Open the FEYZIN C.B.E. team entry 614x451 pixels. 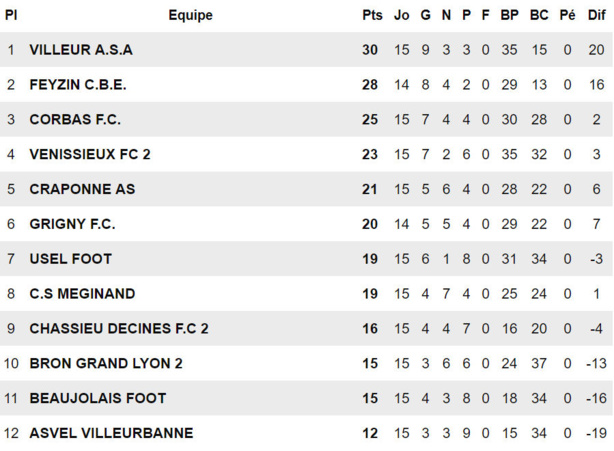(78, 85)
